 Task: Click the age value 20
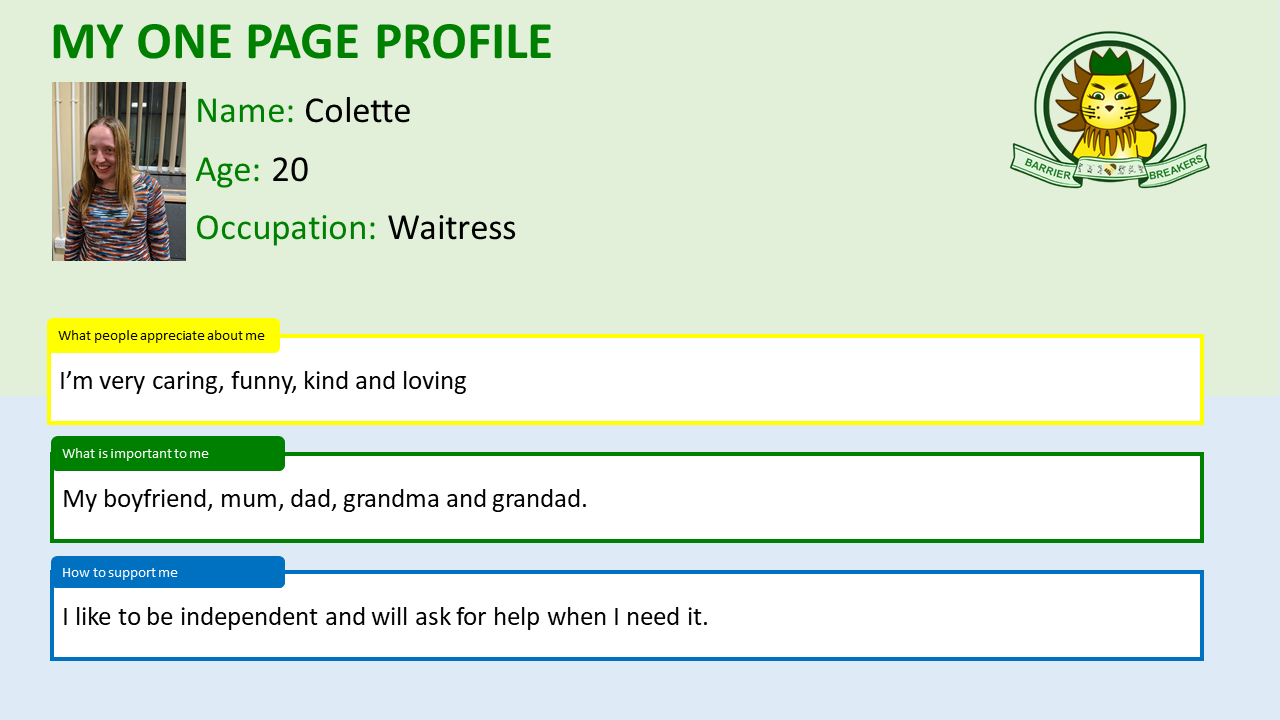pos(290,170)
